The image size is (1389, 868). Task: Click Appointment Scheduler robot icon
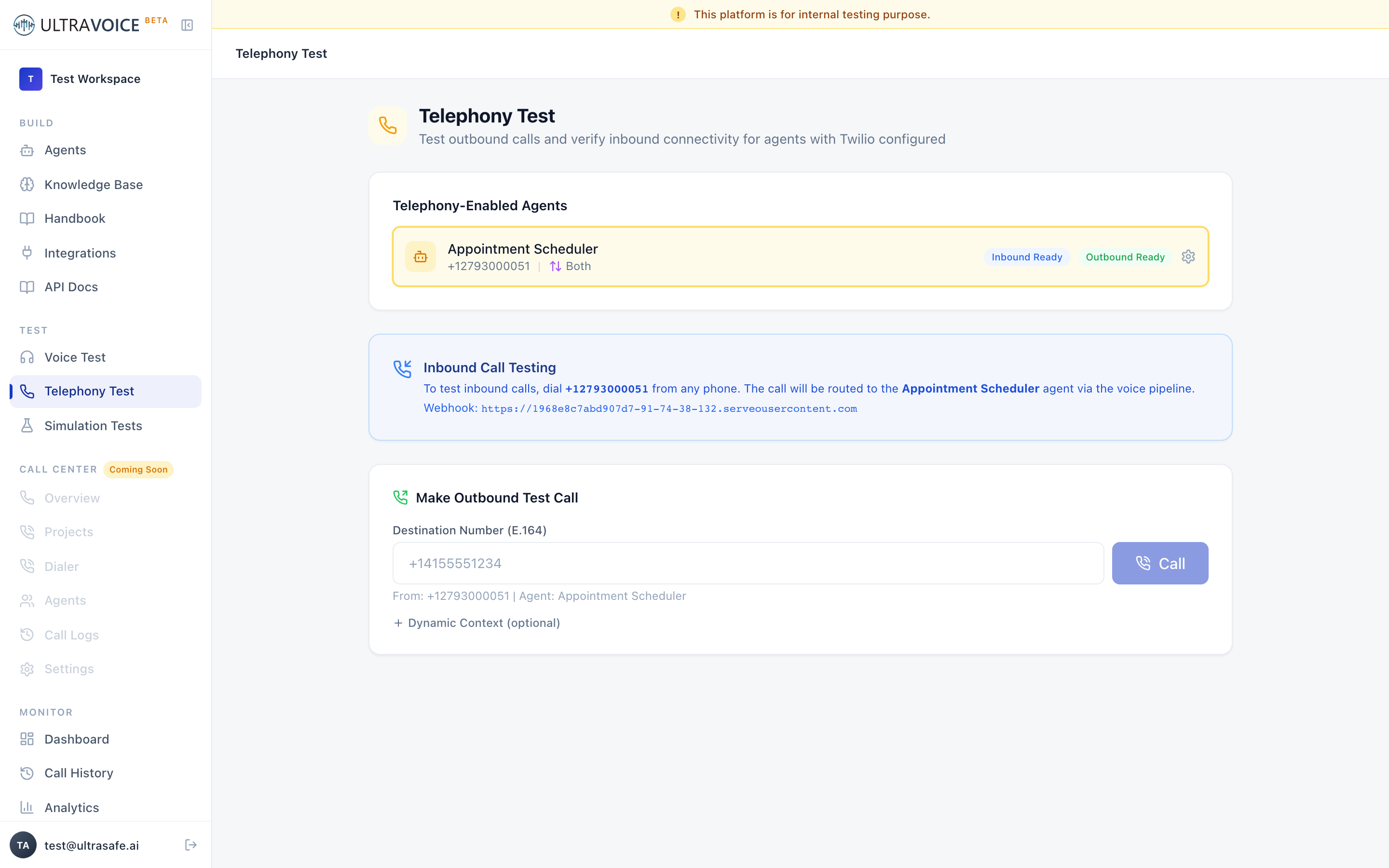click(x=420, y=257)
